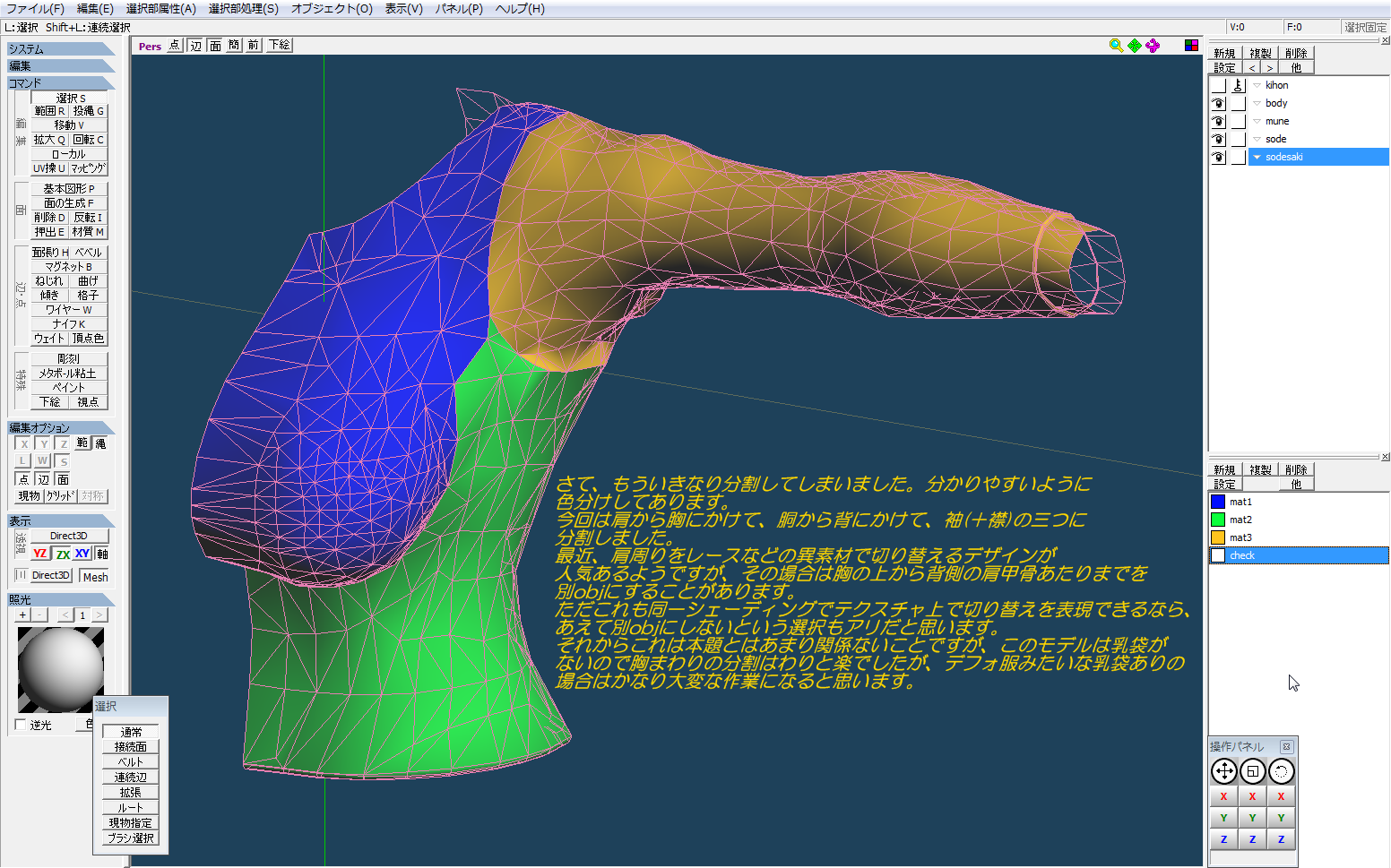
Task: Click the move icon in 操作パネル
Action: (1223, 771)
